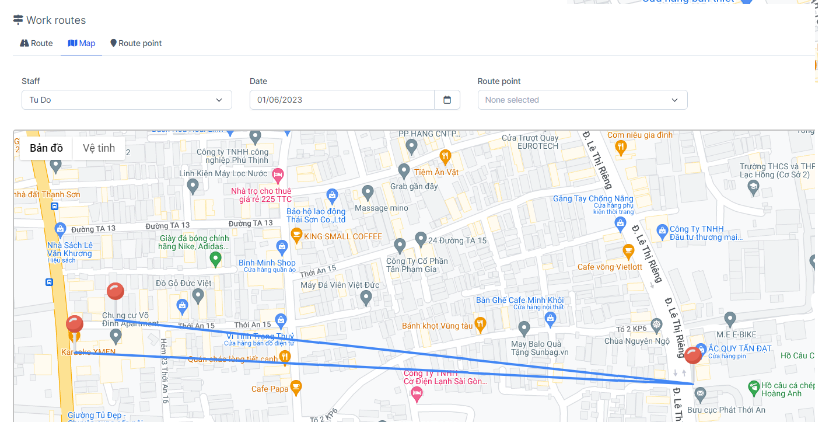Switch map to Vệ tinh satellite view
Viewport: 818px width, 422px height.
click(x=99, y=148)
